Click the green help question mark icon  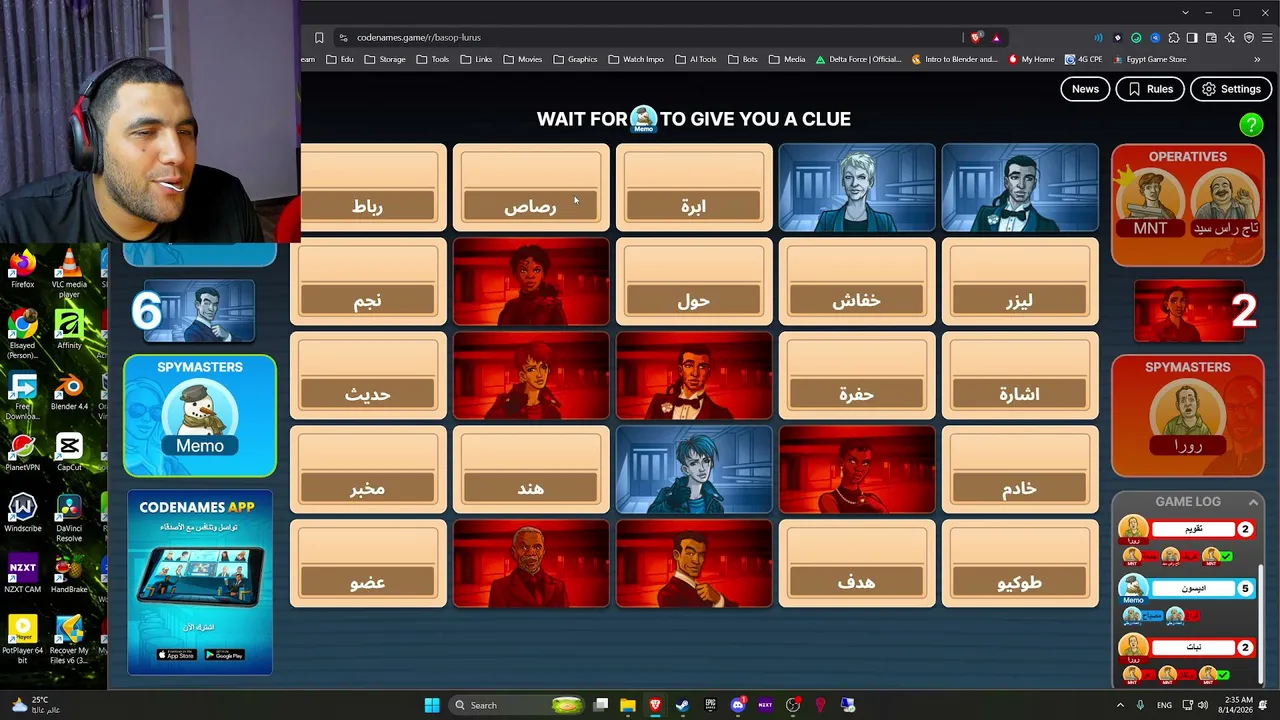pos(1251,125)
